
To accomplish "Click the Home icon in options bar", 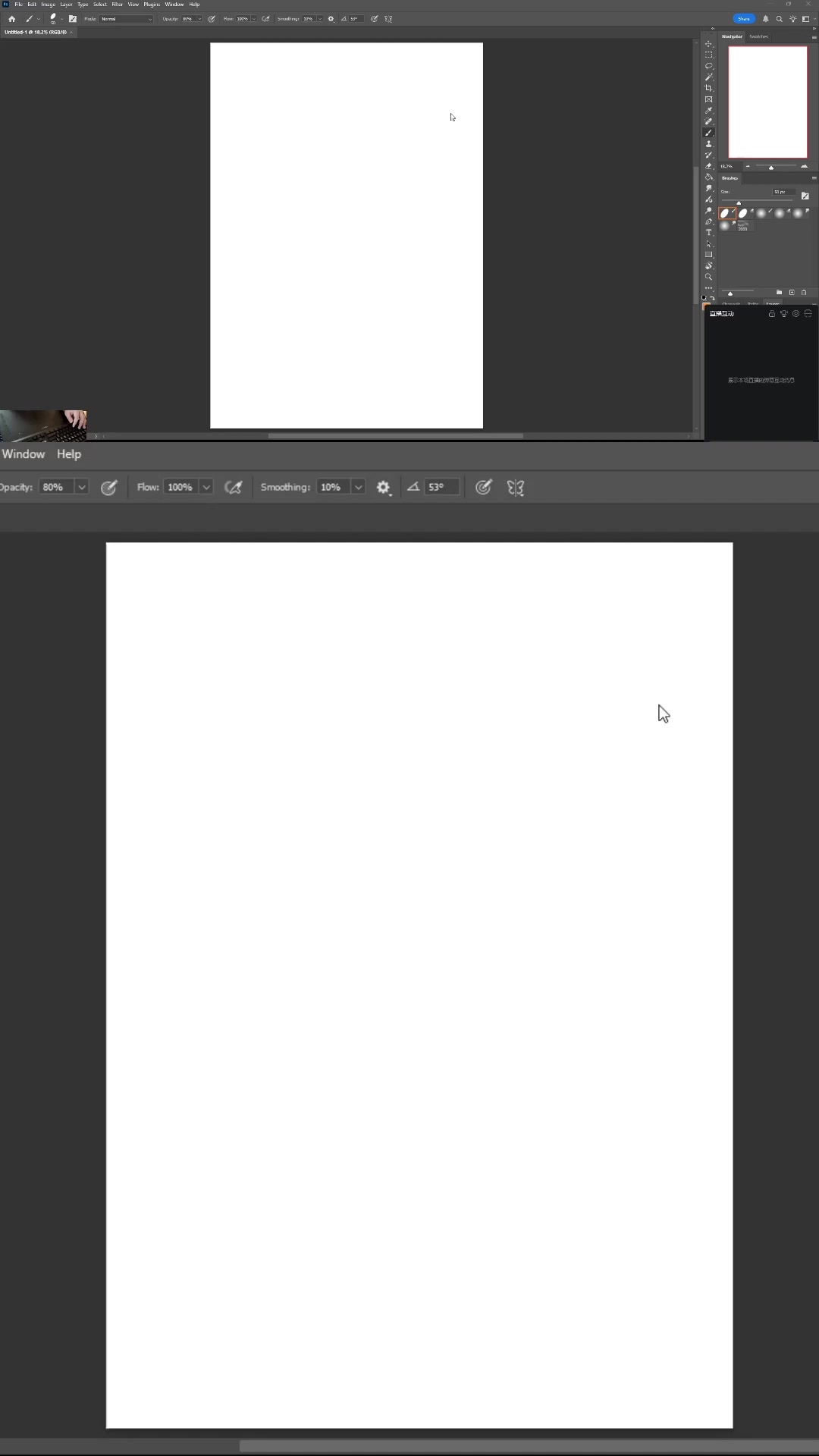I will click(11, 19).
